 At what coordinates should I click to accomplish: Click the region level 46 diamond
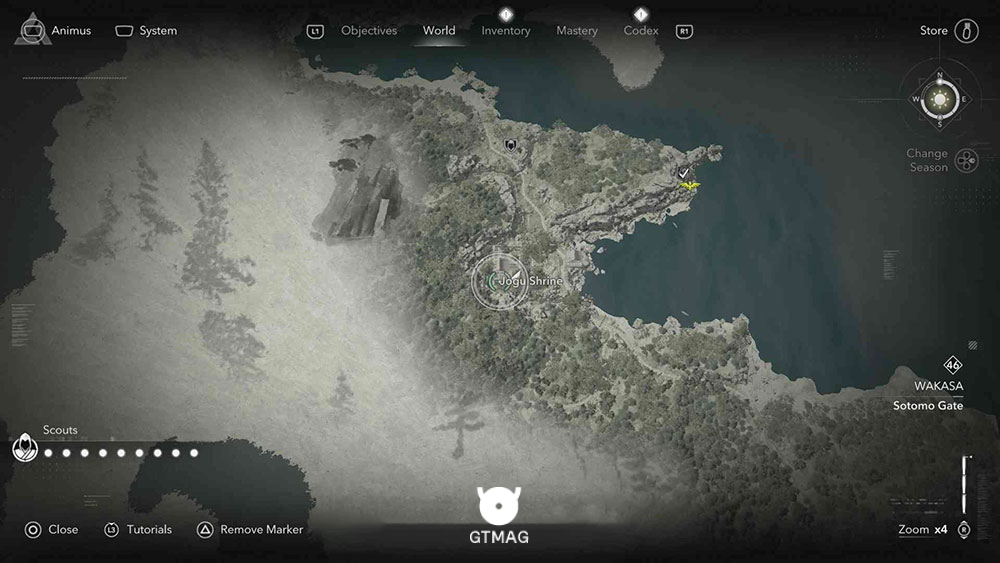tap(953, 365)
